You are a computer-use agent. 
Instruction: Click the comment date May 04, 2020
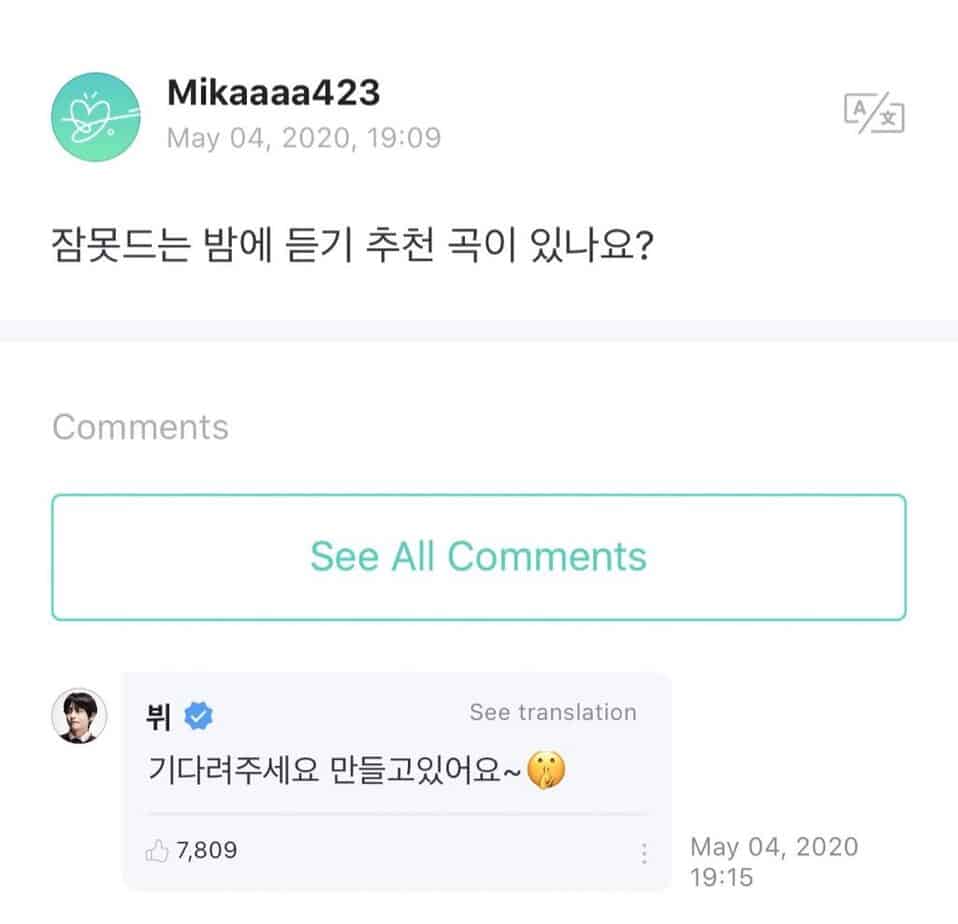tap(773, 847)
